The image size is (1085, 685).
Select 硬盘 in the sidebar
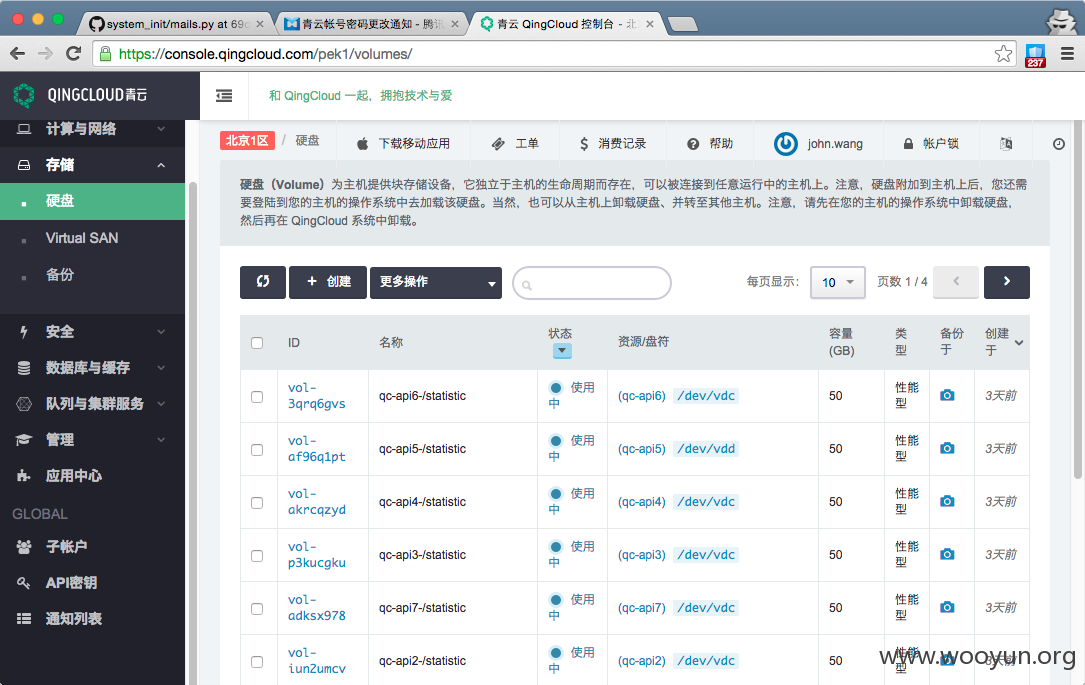click(93, 201)
